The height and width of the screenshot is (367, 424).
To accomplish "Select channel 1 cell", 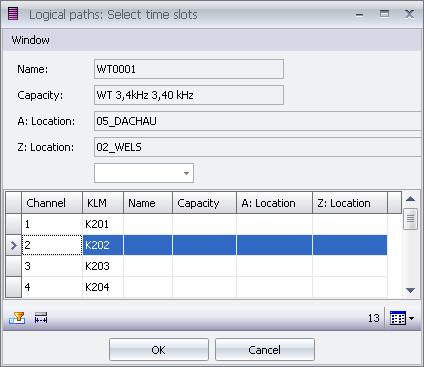I will pyautogui.click(x=52, y=224).
